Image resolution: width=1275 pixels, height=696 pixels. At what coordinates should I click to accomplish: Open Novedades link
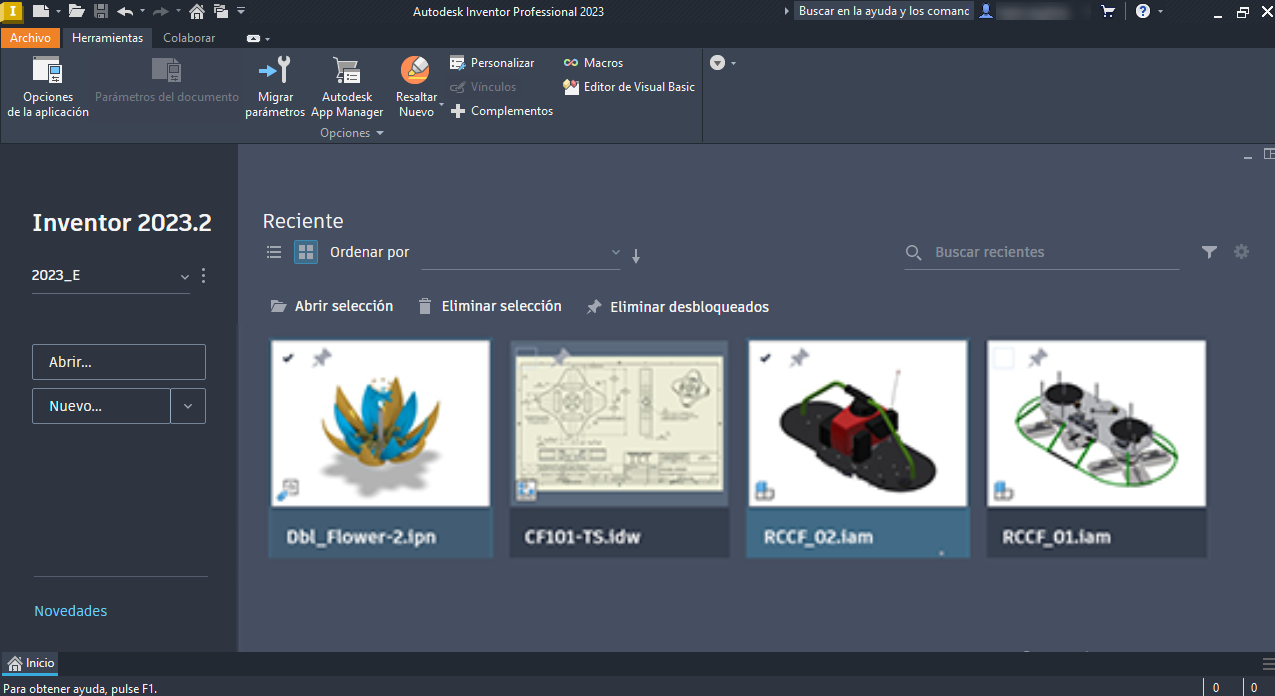(x=70, y=611)
